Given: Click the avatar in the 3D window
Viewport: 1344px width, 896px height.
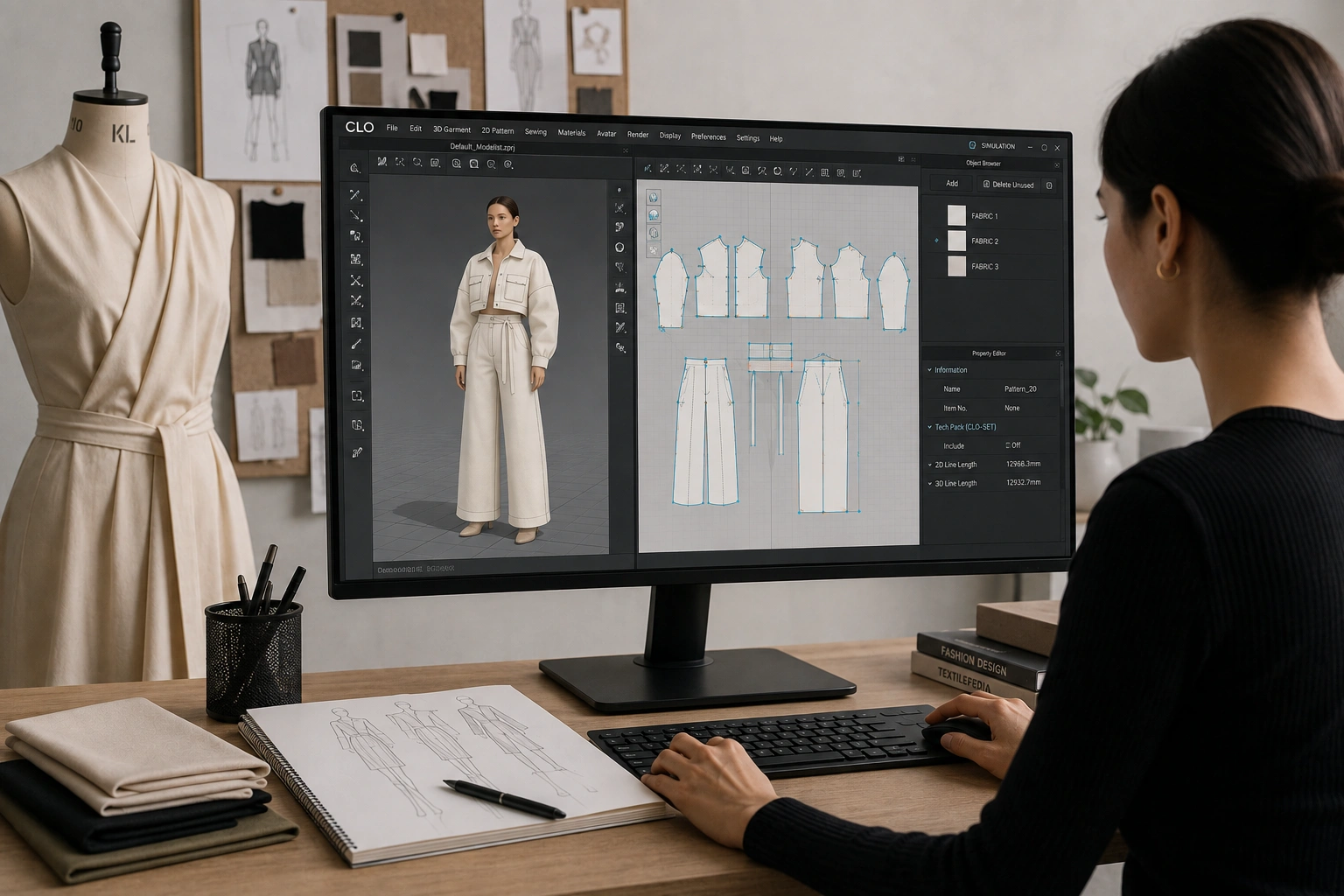Looking at the screenshot, I should tap(503, 371).
